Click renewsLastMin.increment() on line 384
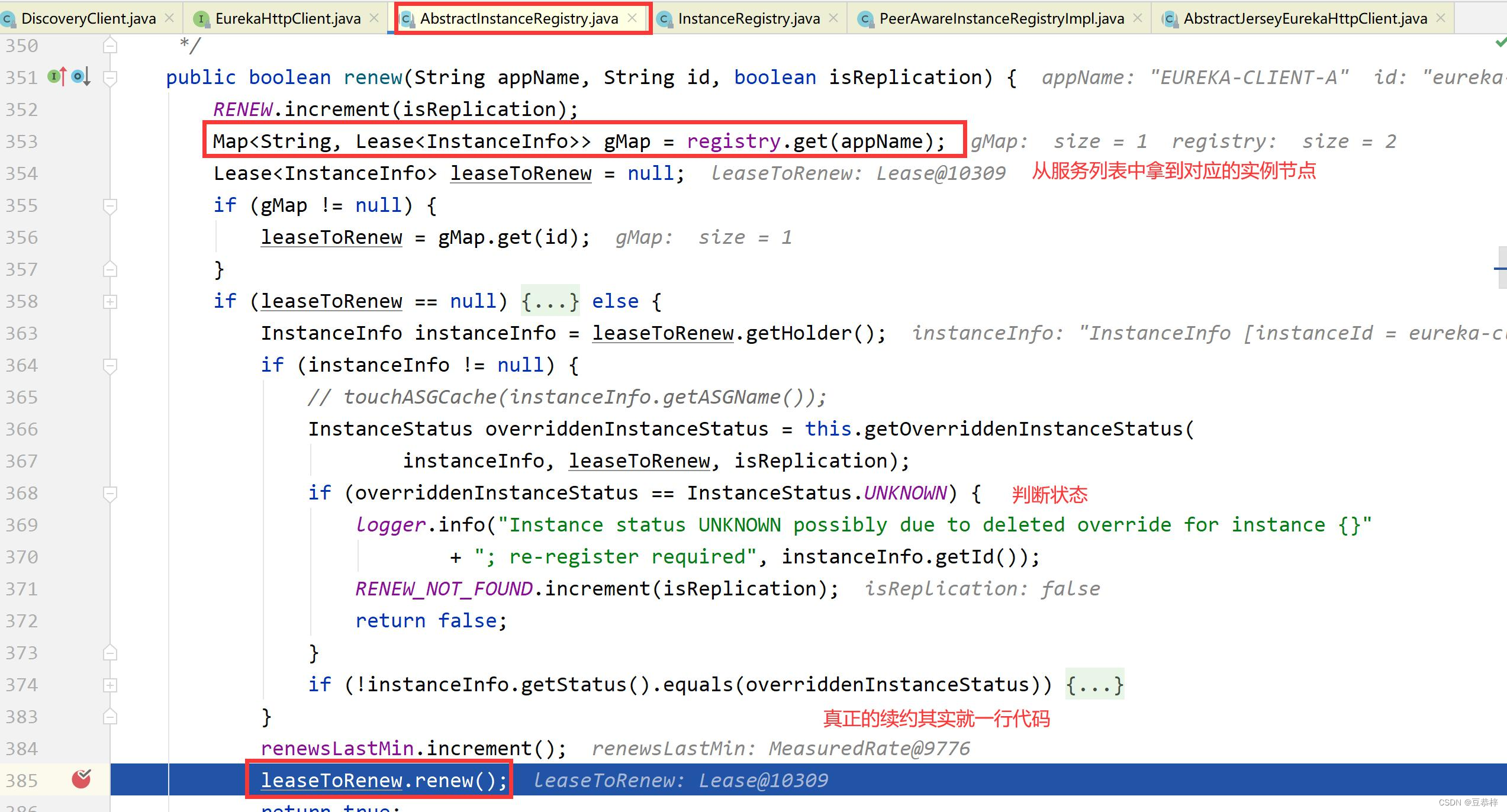This screenshot has height=812, width=1507. (x=408, y=749)
